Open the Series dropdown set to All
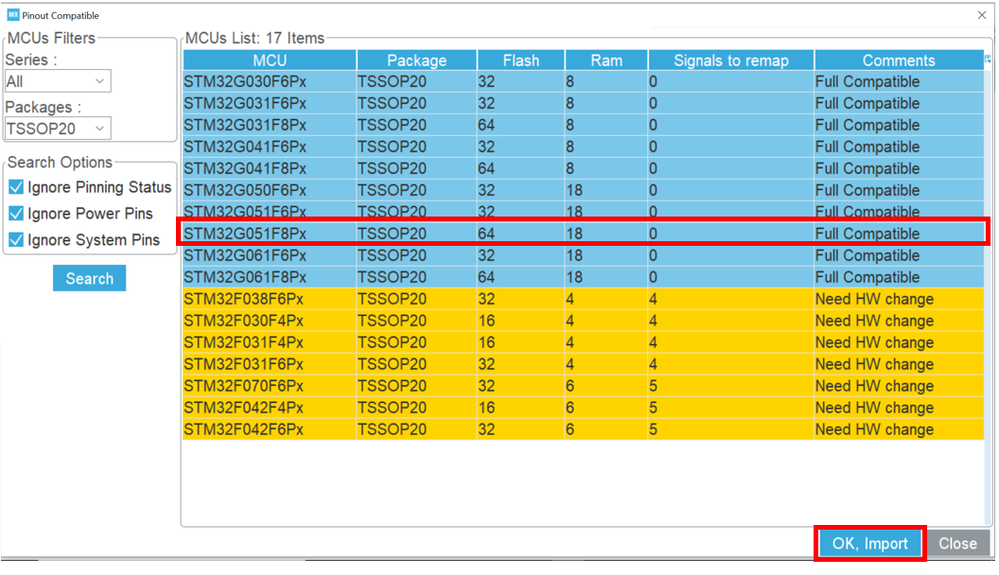The height and width of the screenshot is (575, 999). [57, 82]
